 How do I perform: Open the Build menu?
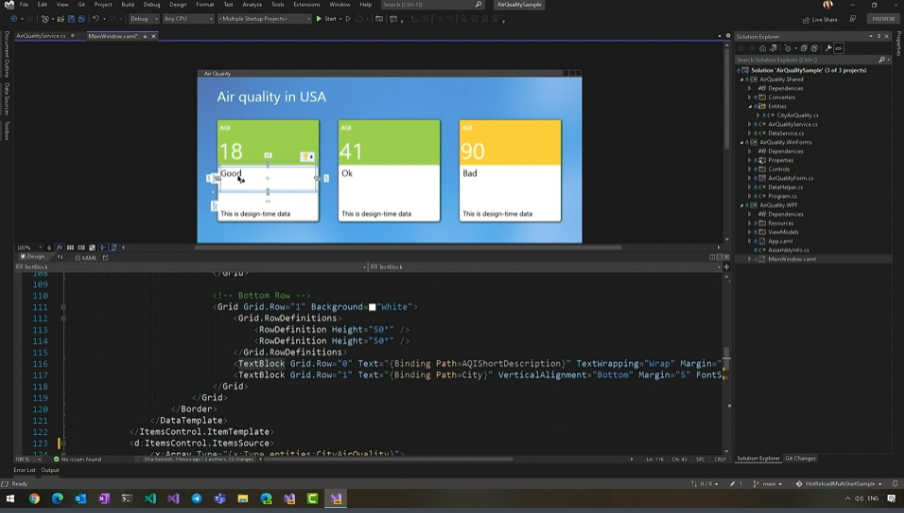coord(127,5)
